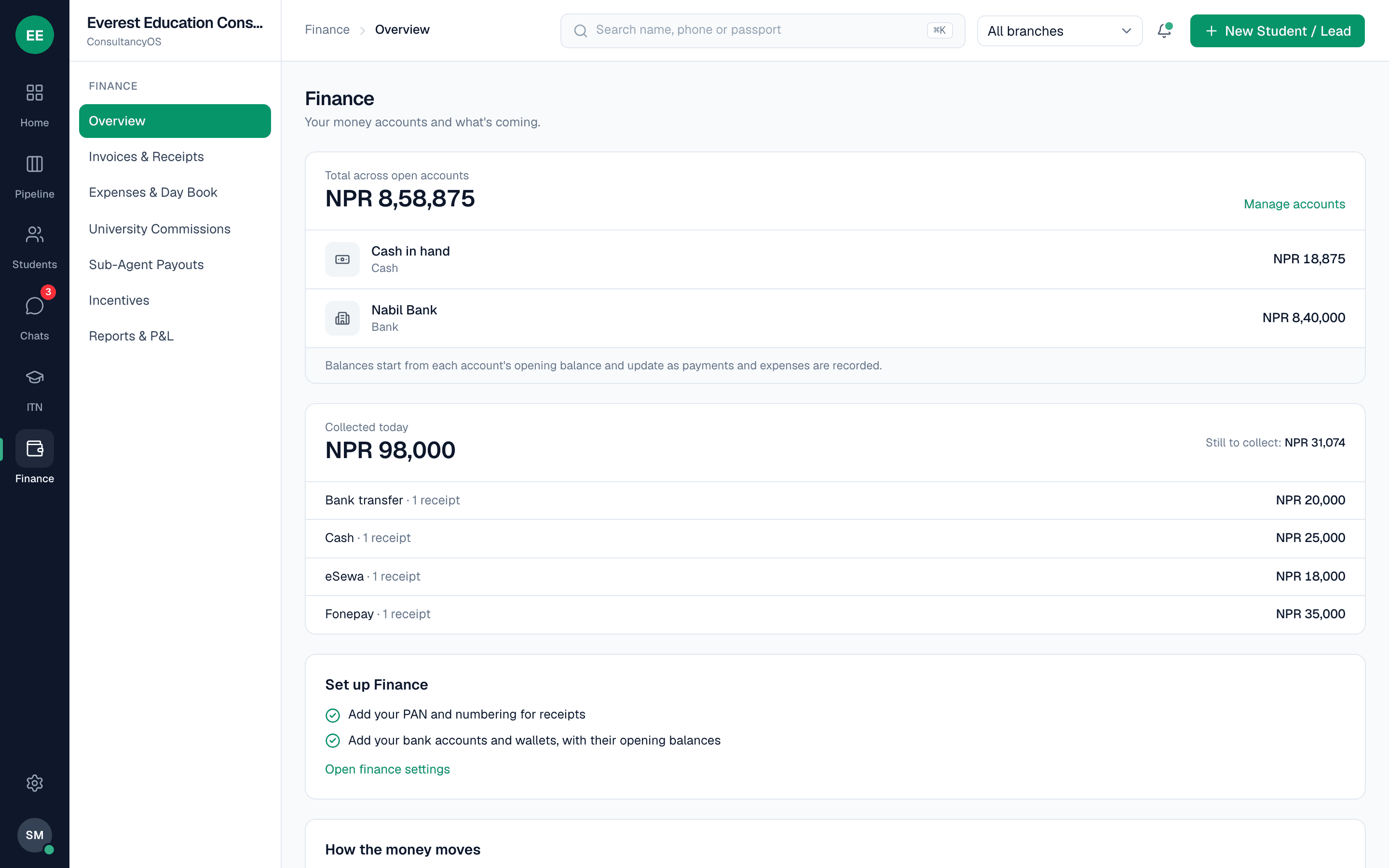Open Sub-Agent Payouts
The width and height of the screenshot is (1389, 868).
[x=175, y=265]
